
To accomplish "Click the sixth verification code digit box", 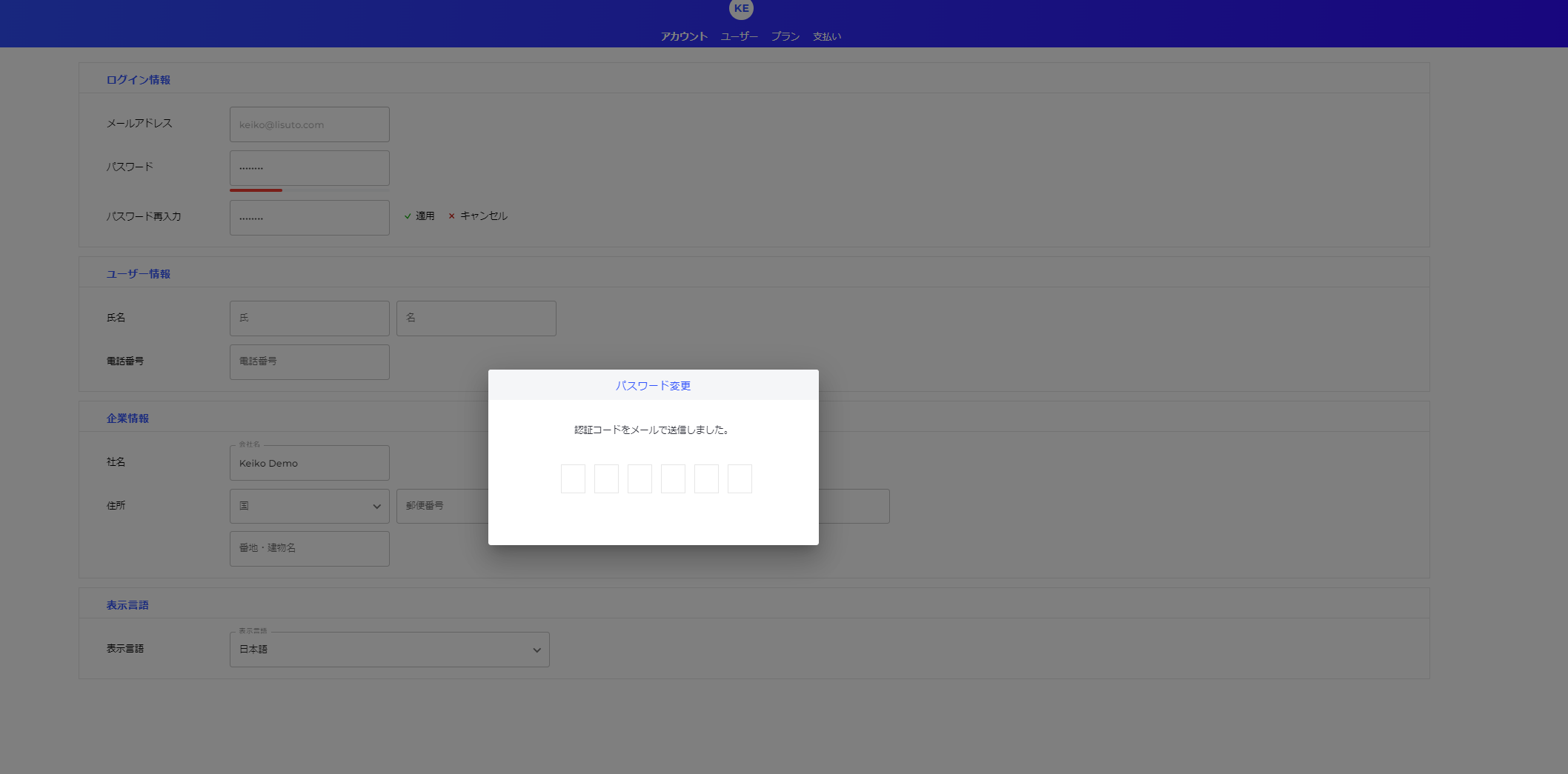I will click(740, 479).
